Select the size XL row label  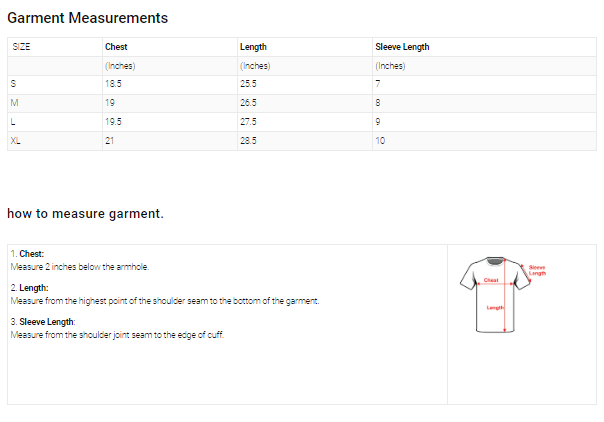tap(15, 141)
